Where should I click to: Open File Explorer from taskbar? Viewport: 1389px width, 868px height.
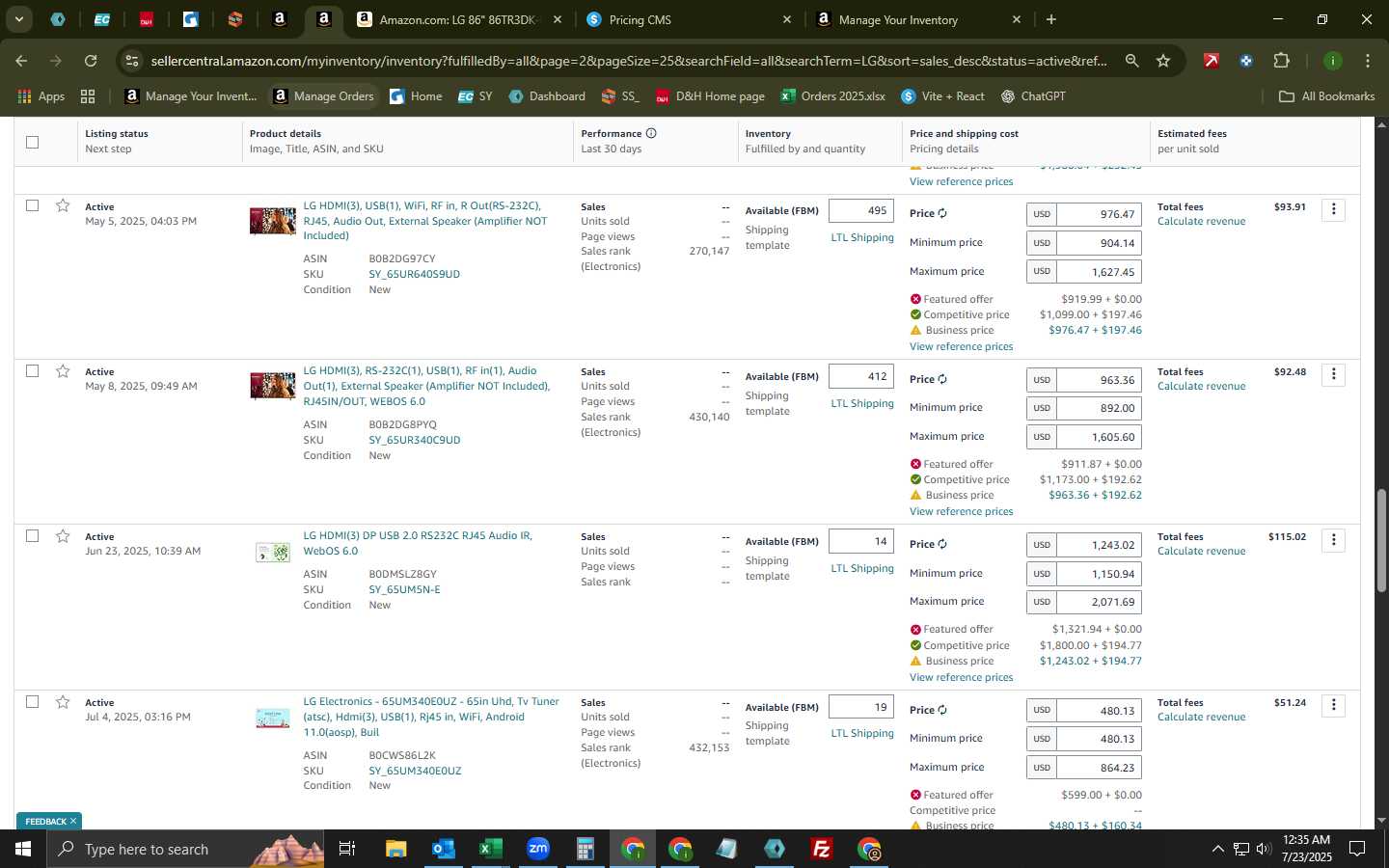coord(395,849)
